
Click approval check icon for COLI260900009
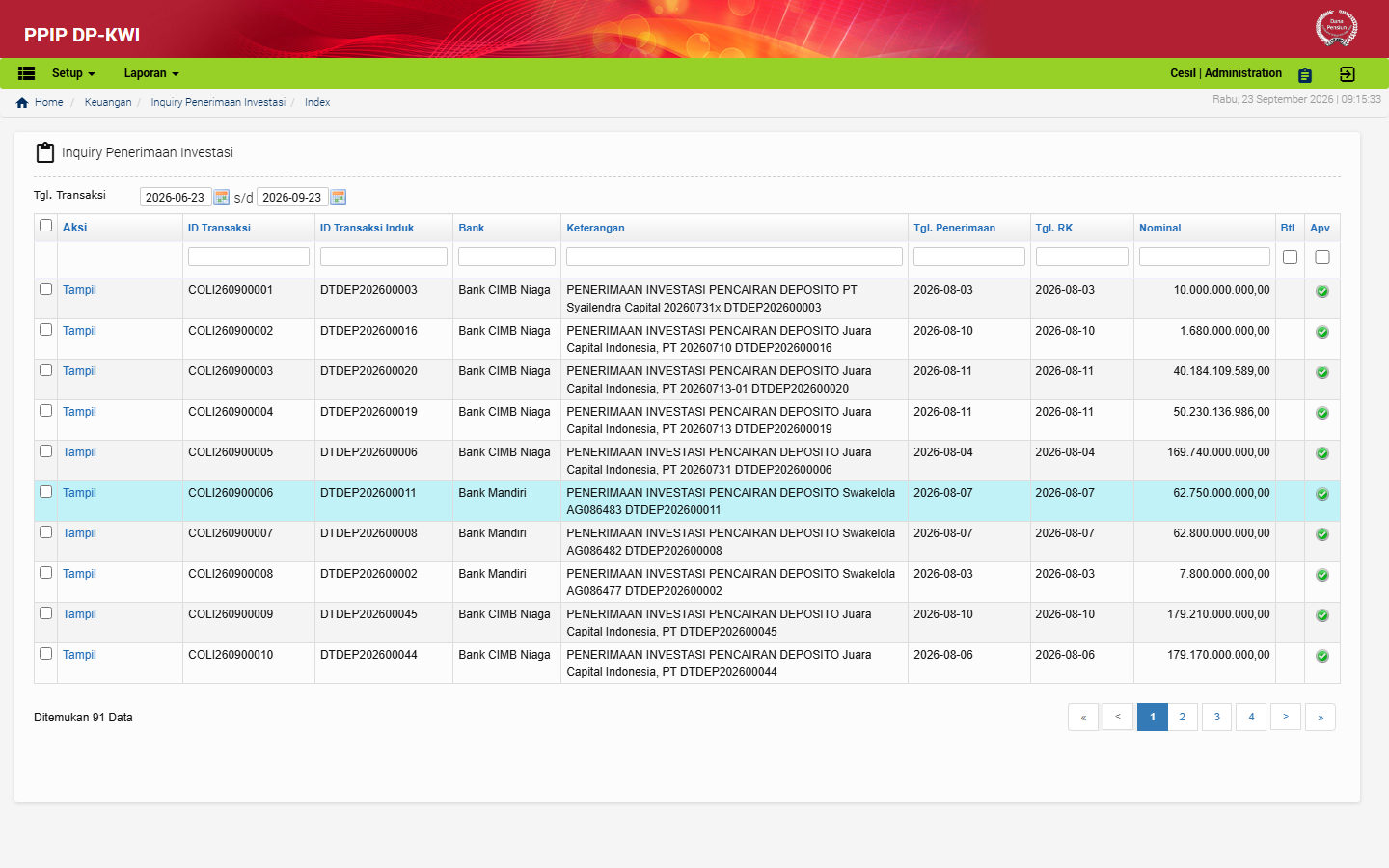pos(1322,615)
